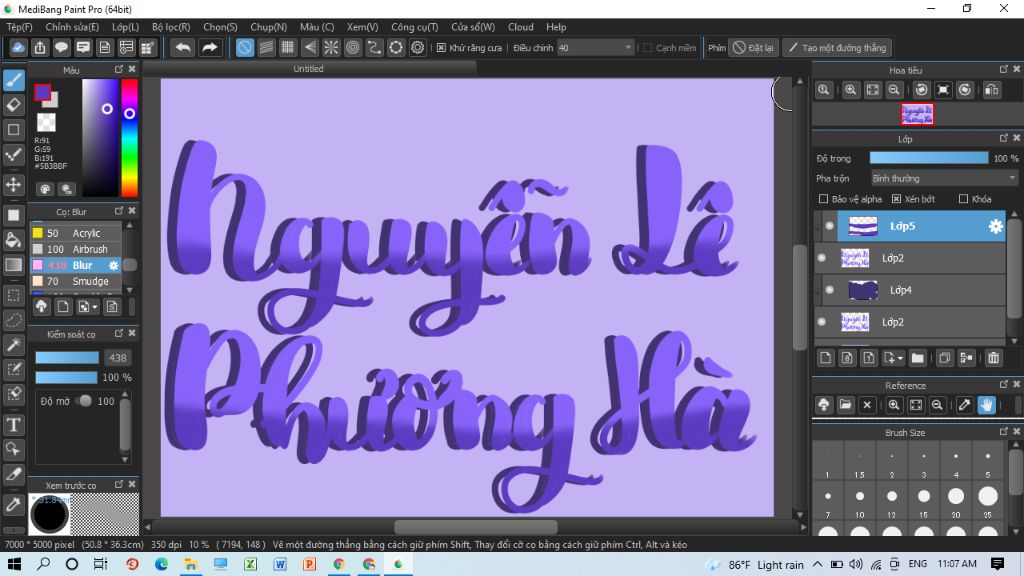Screen dimensions: 1024x576
Task: Open add-layer dropdown arrow in layer toolbar
Action: (893, 357)
